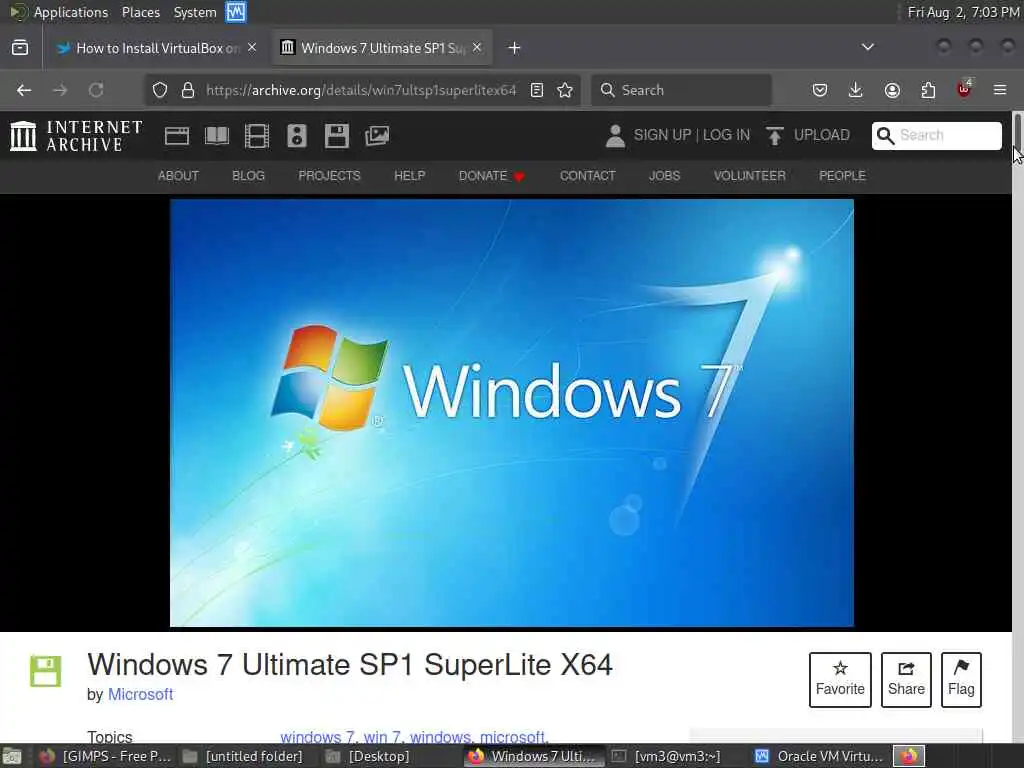Click the green software floppy item icon
This screenshot has width=1024, height=768.
click(x=46, y=671)
